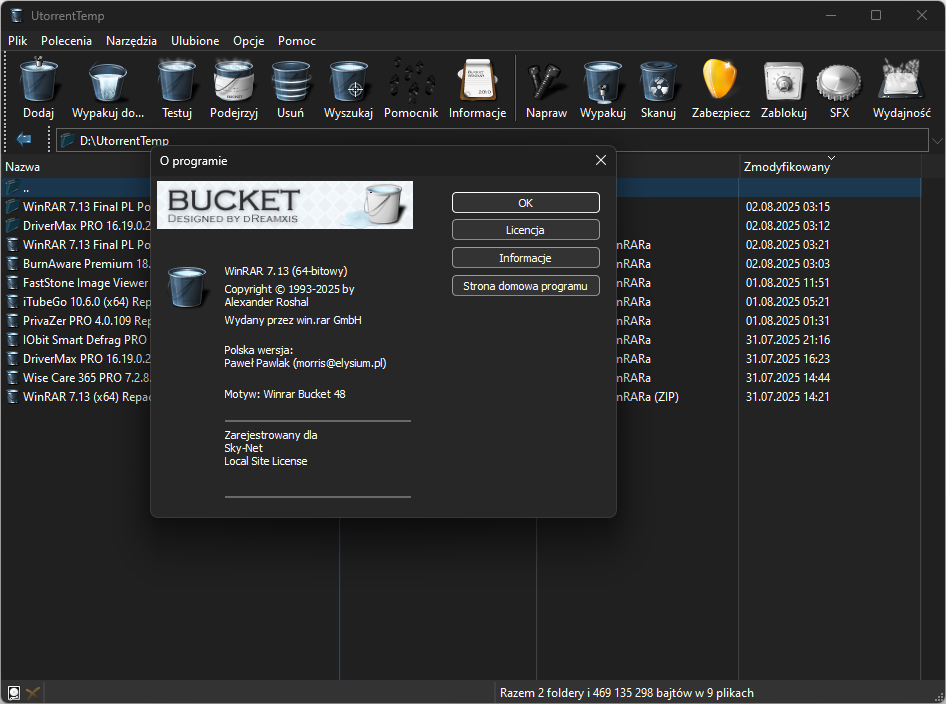
Task: Click the date 31.07.2025 14:21
Action: (x=787, y=396)
